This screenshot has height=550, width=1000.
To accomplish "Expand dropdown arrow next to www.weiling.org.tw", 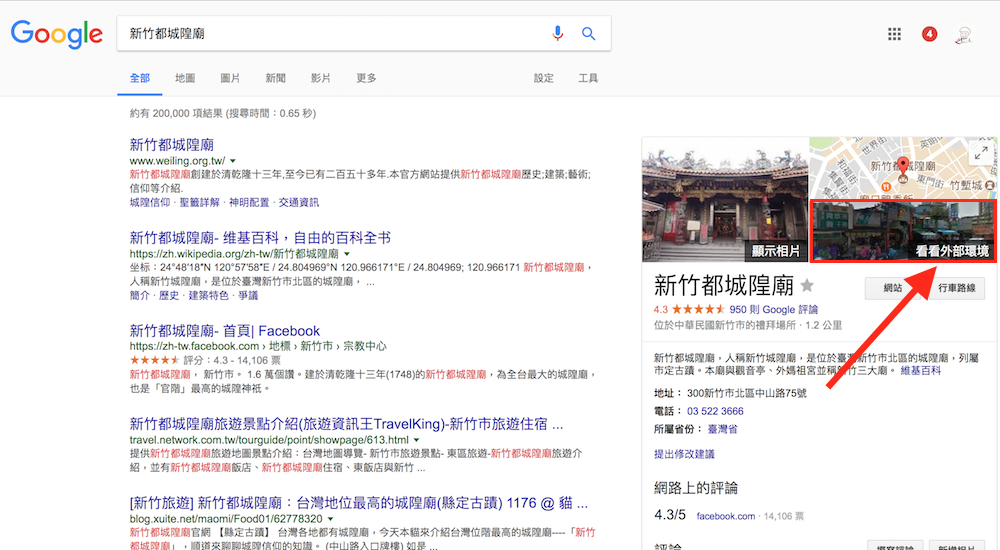I will pyautogui.click(x=233, y=161).
